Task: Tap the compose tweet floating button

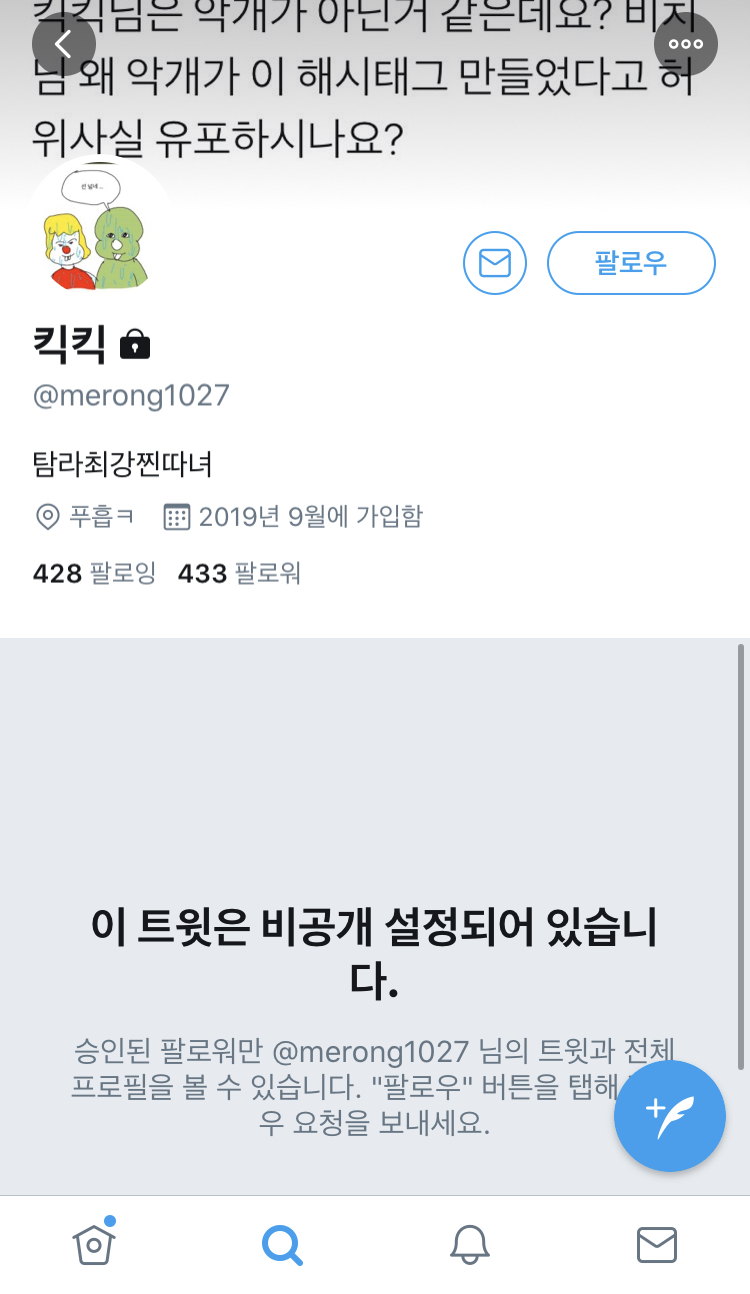Action: 670,1116
